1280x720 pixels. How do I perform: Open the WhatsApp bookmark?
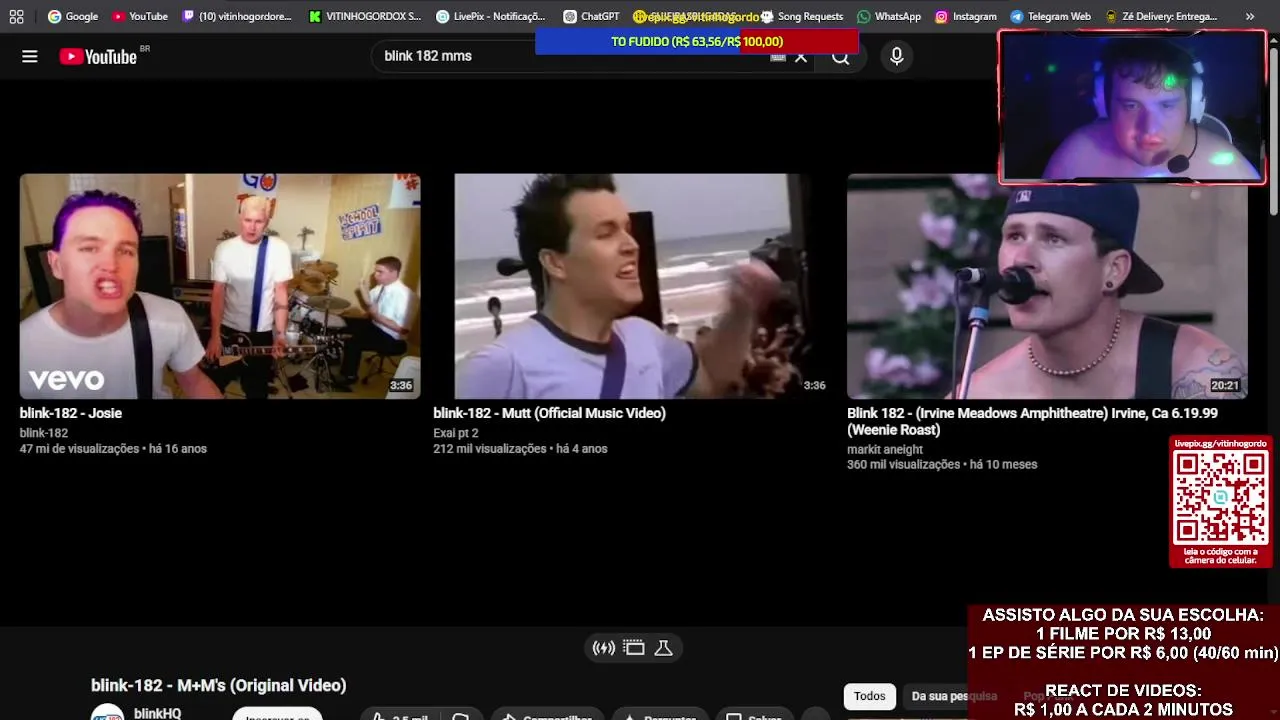tap(888, 16)
